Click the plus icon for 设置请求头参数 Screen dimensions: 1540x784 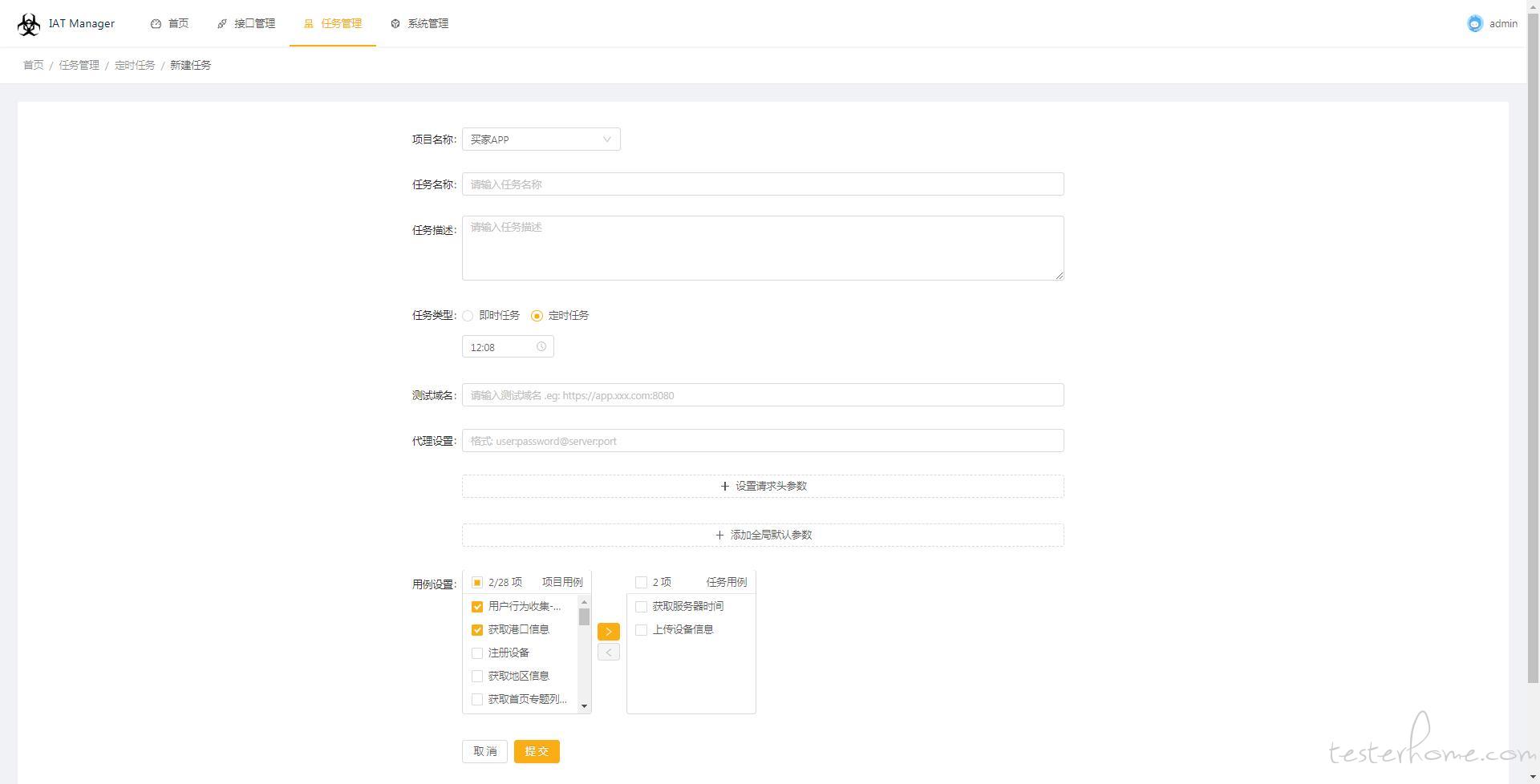tap(725, 487)
